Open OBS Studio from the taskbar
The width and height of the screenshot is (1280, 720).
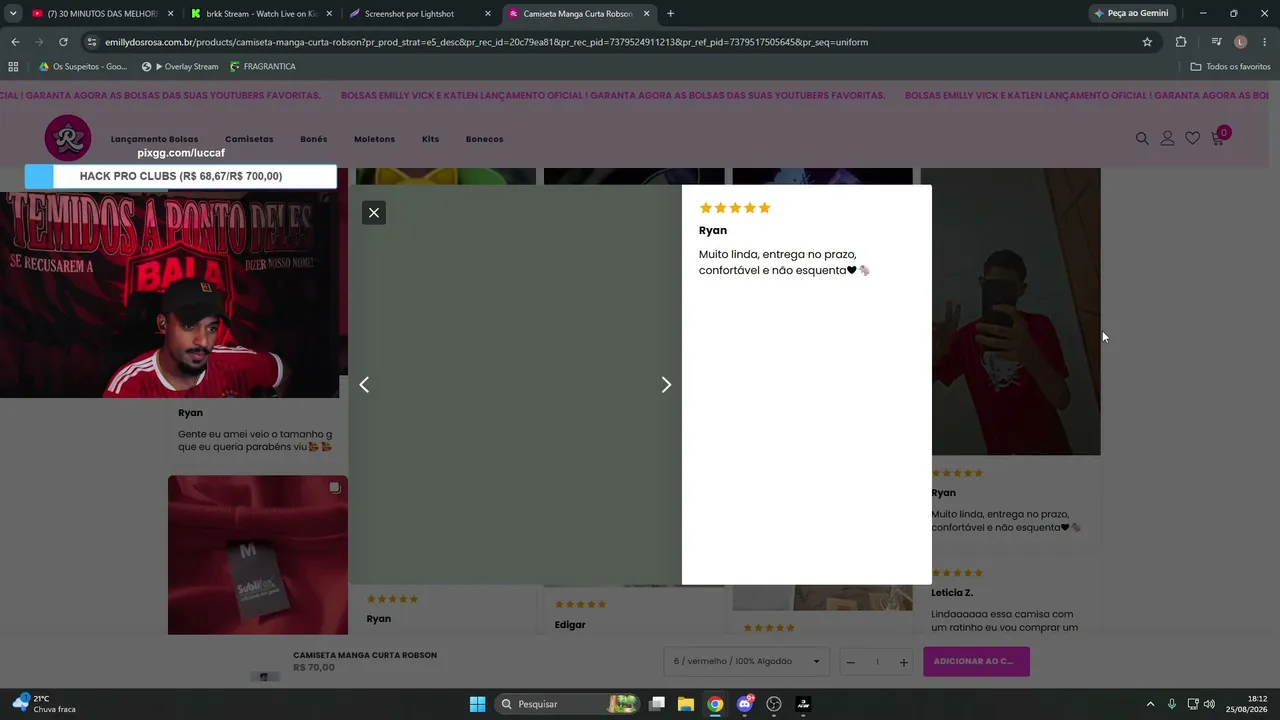774,704
